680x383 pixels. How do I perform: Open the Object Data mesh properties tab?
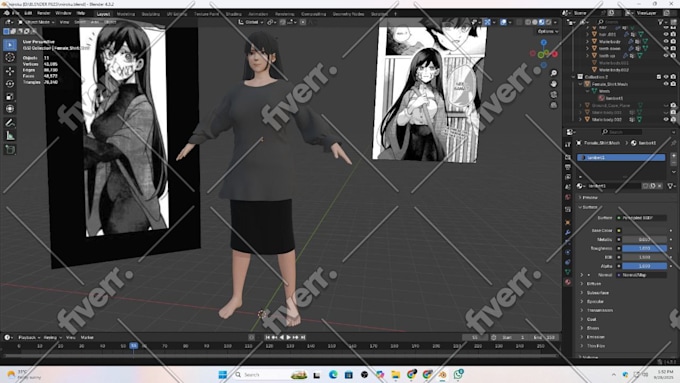click(x=568, y=272)
